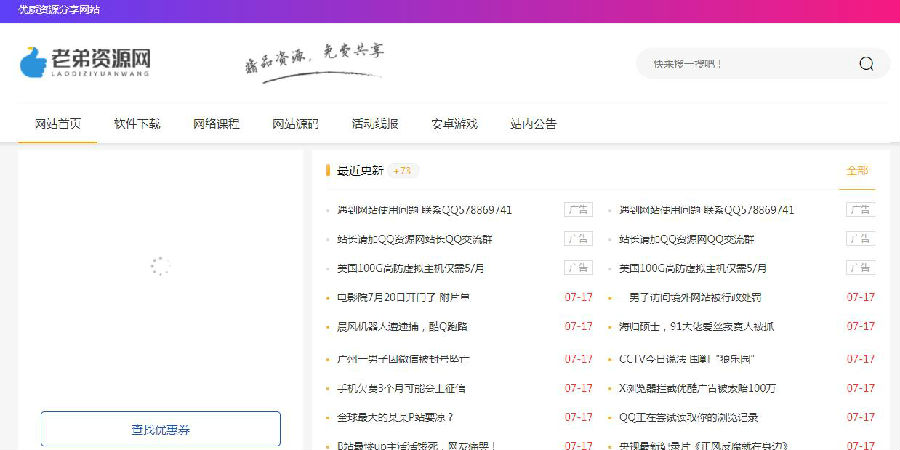Open the CCTV今日说法 article link
Image resolution: width=900 pixels, height=450 pixels.
[x=686, y=359]
